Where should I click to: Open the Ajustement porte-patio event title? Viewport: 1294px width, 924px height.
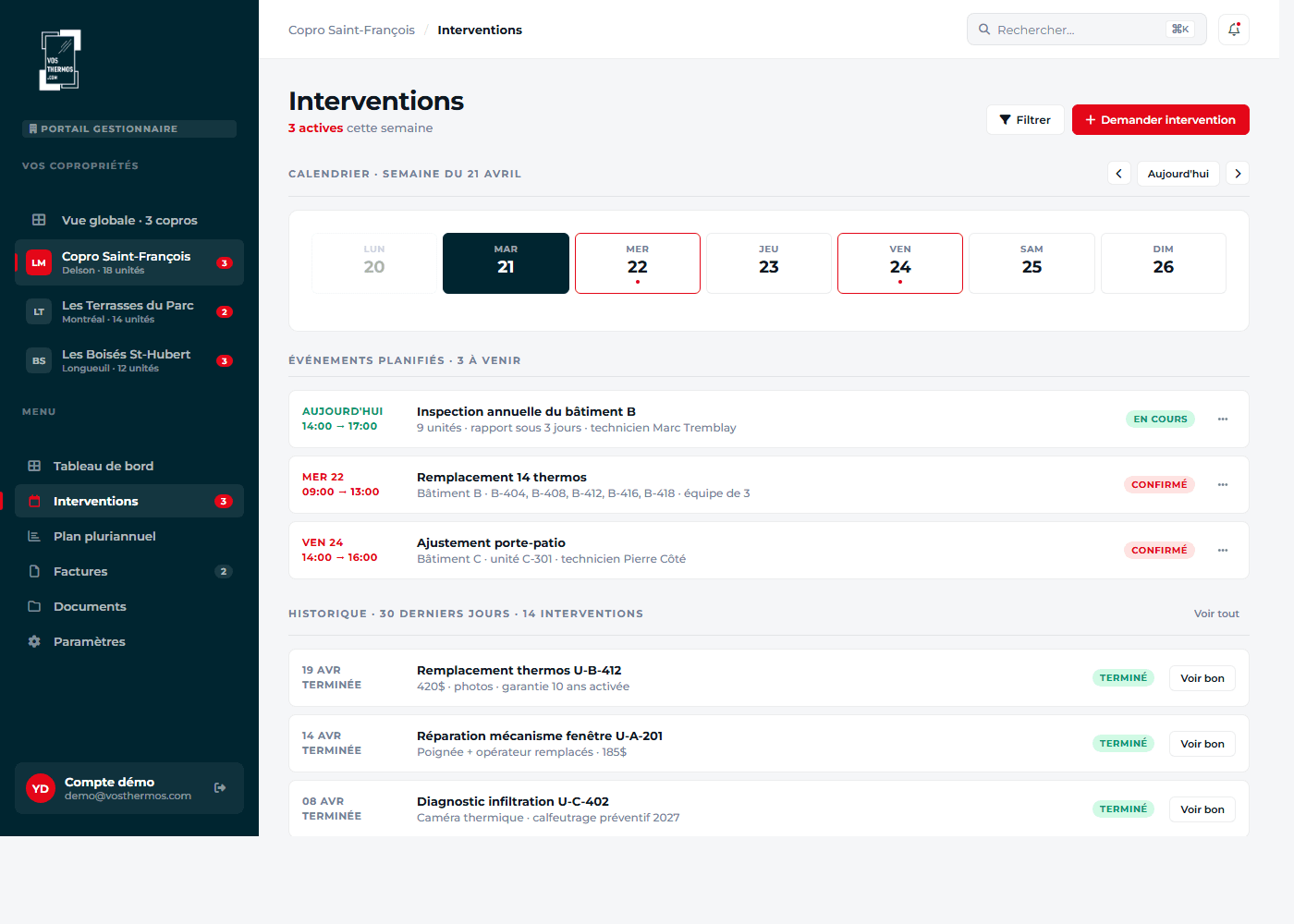491,543
